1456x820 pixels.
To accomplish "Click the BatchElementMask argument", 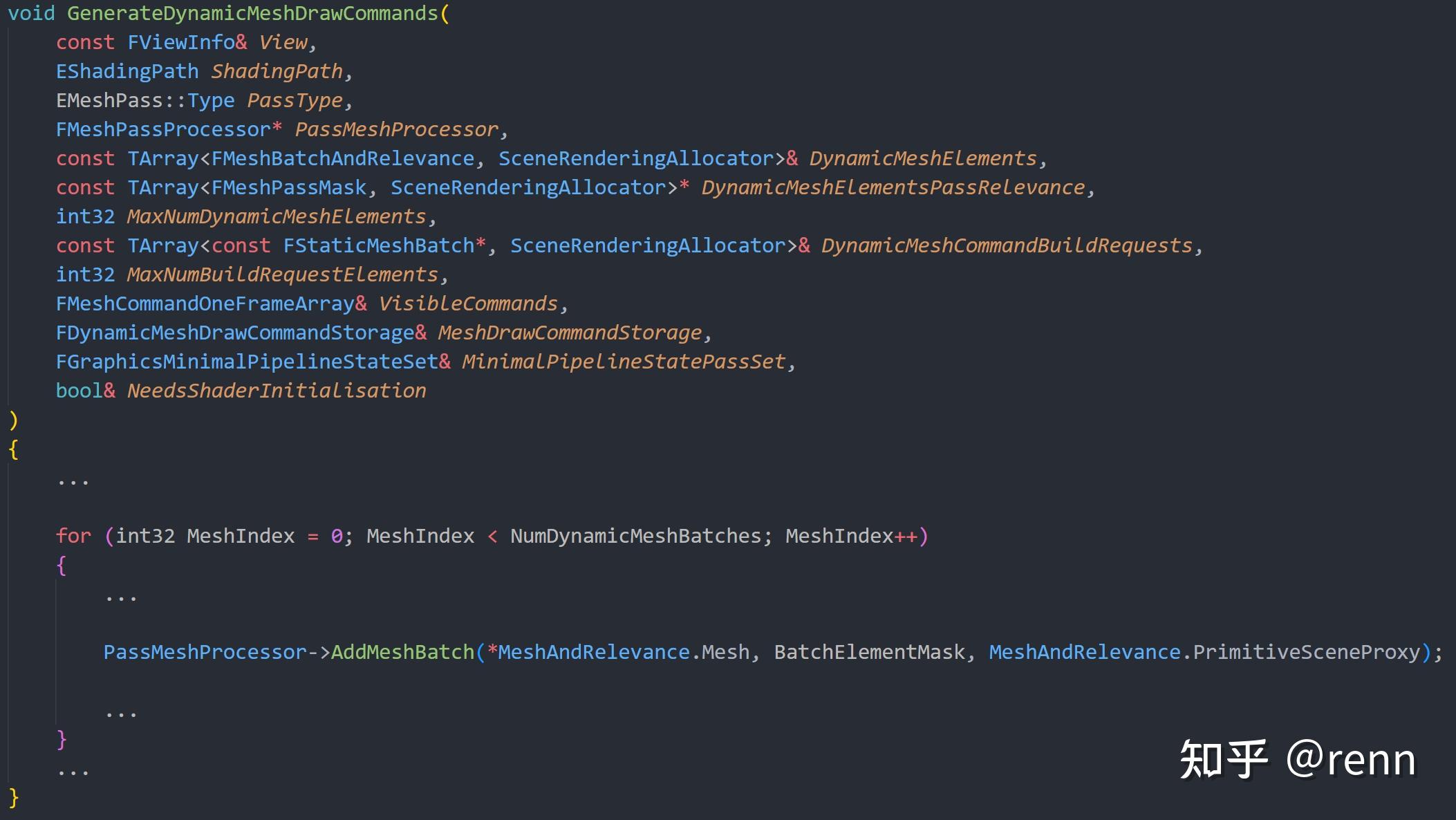I will (x=869, y=652).
